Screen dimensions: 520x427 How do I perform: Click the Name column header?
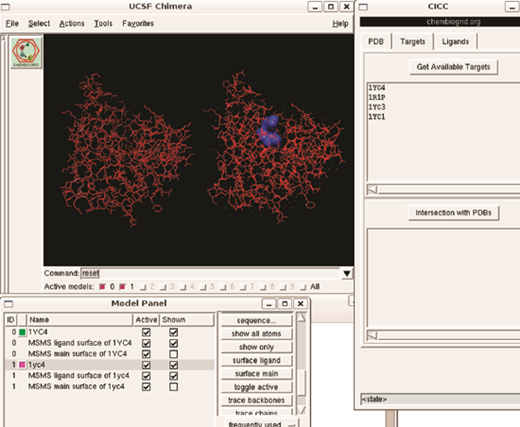(x=80, y=320)
